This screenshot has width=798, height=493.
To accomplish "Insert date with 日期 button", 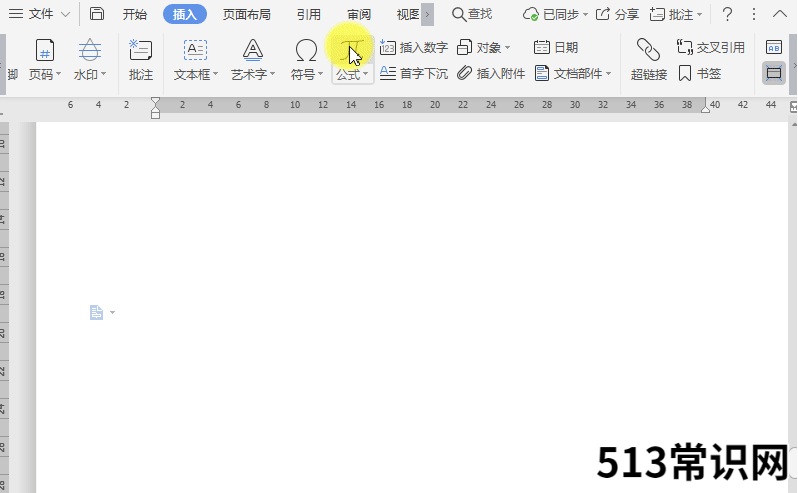I will (556, 48).
